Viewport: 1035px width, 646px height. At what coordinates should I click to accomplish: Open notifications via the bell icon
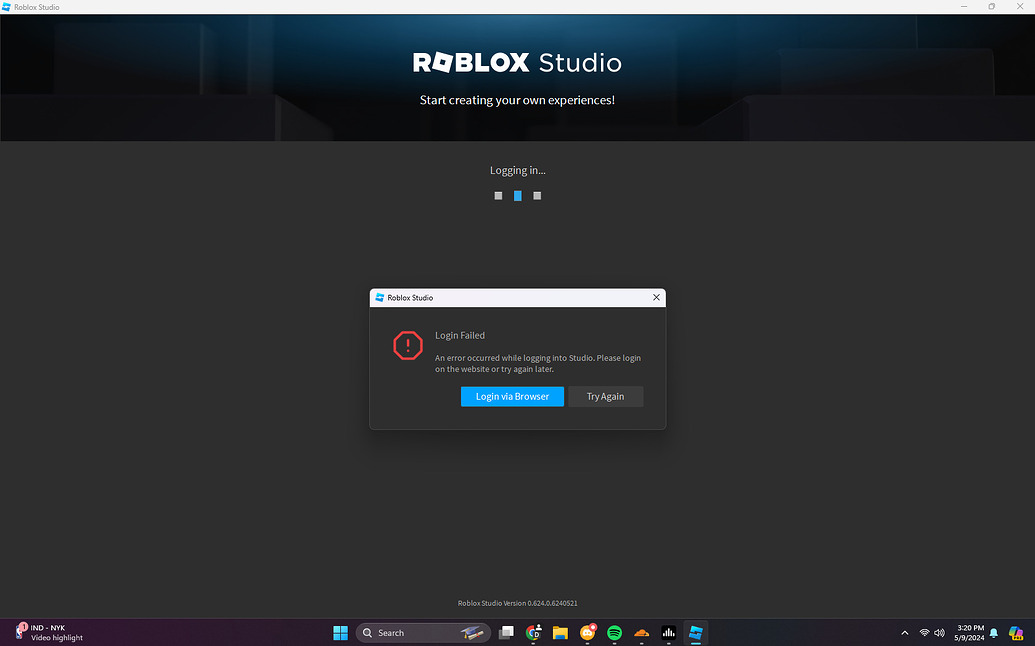(992, 632)
